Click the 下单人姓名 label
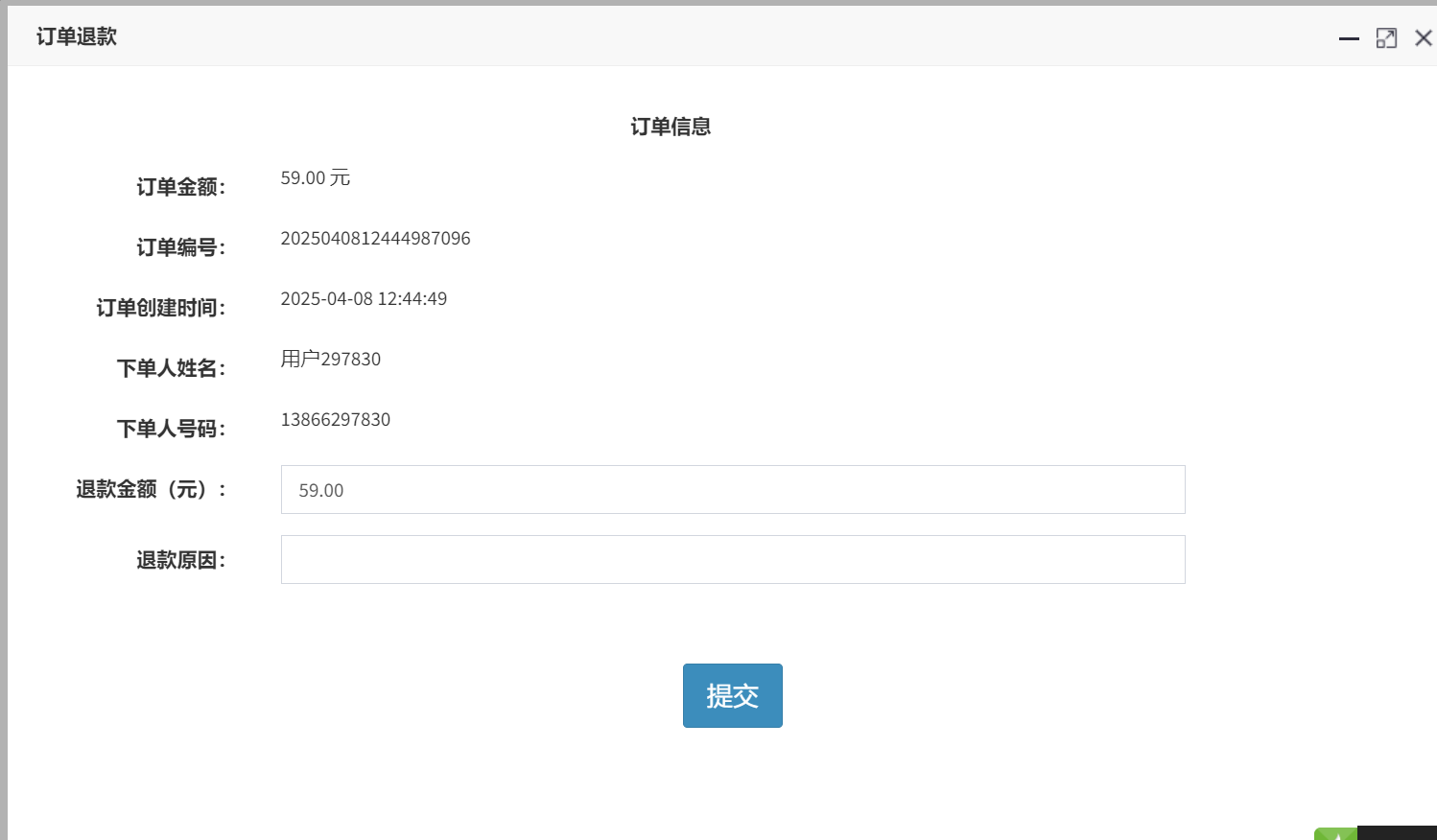 (171, 368)
